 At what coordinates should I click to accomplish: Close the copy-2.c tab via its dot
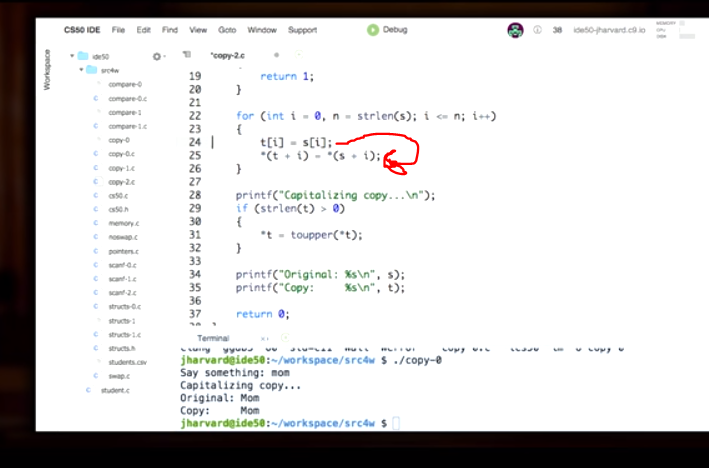tap(276, 55)
